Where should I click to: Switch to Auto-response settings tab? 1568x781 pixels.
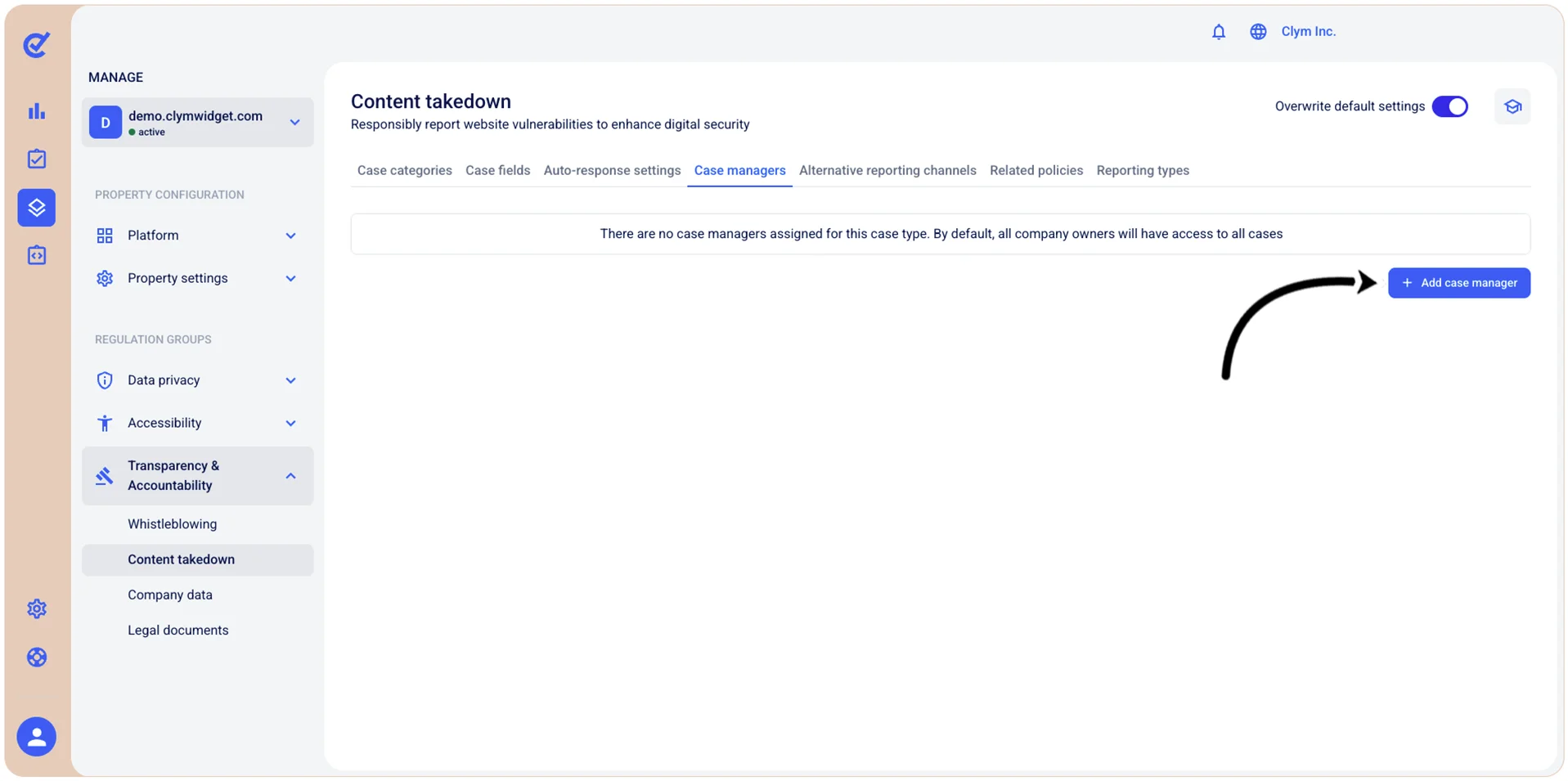click(612, 170)
